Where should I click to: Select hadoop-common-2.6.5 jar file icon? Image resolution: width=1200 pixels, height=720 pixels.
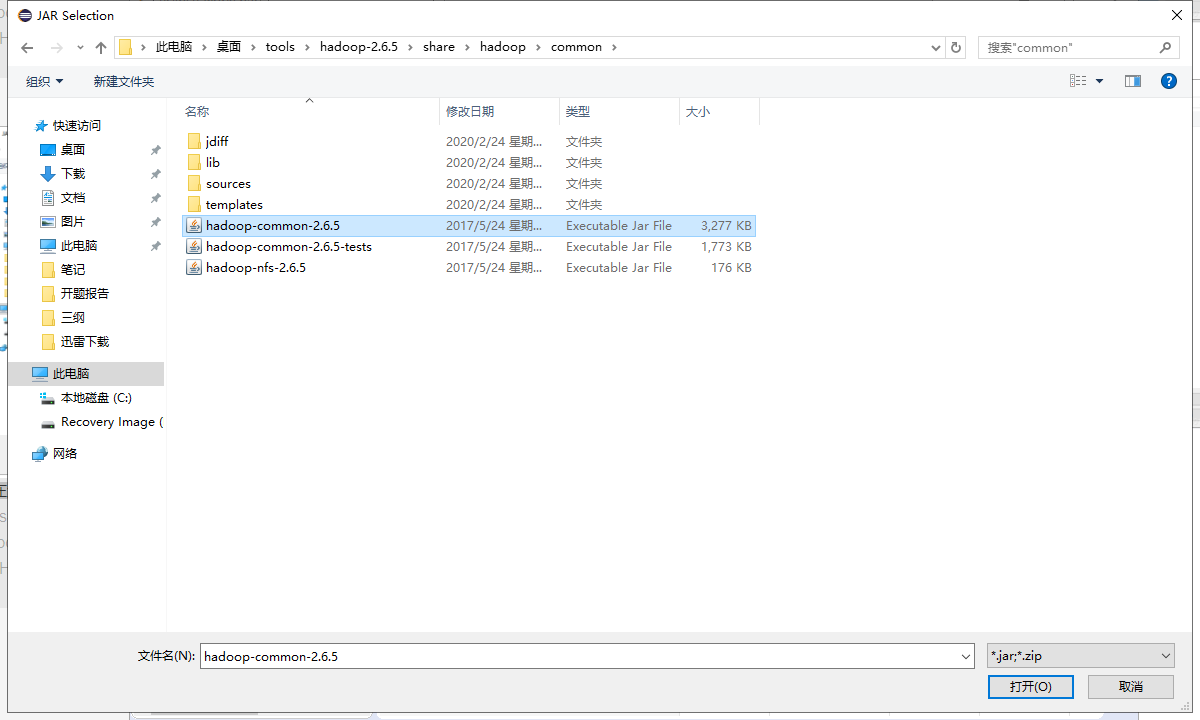pos(194,225)
